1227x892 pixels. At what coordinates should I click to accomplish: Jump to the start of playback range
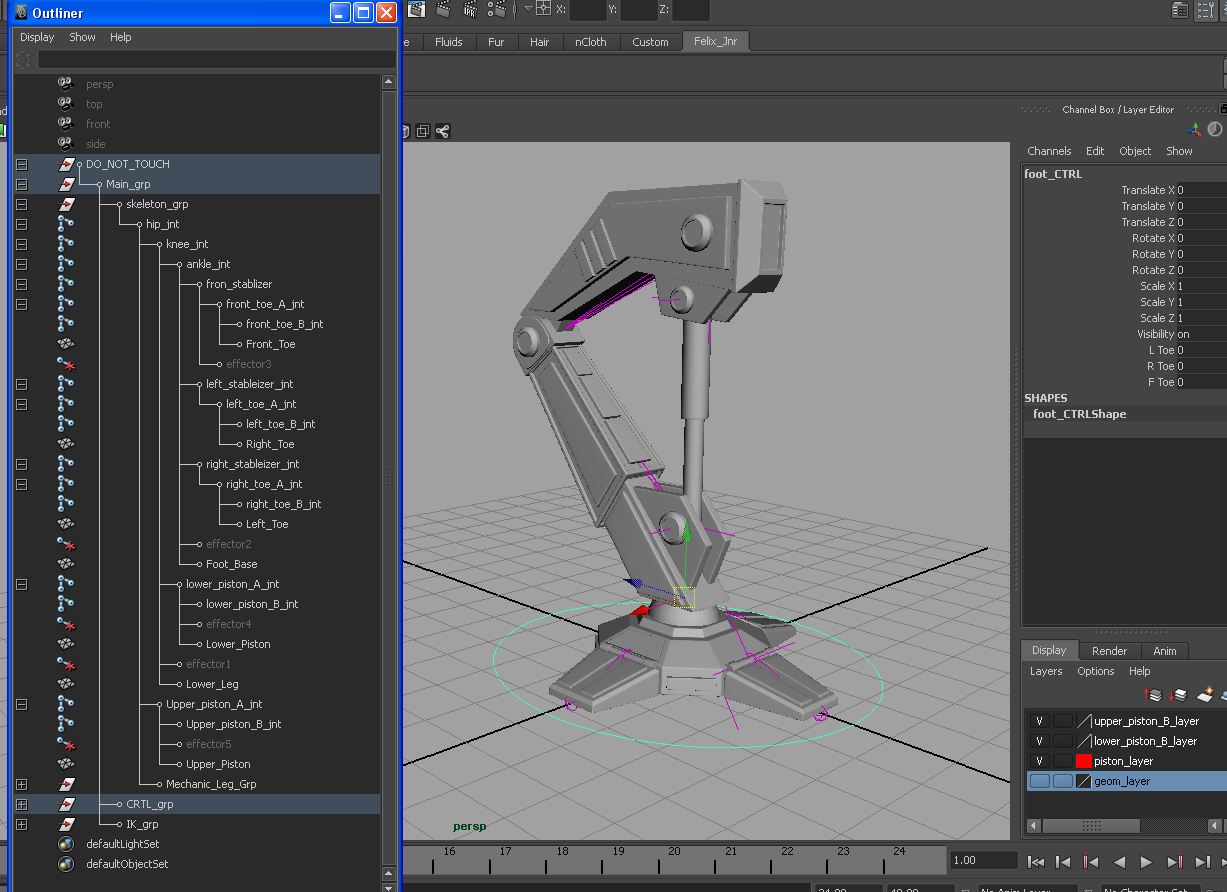point(1036,861)
